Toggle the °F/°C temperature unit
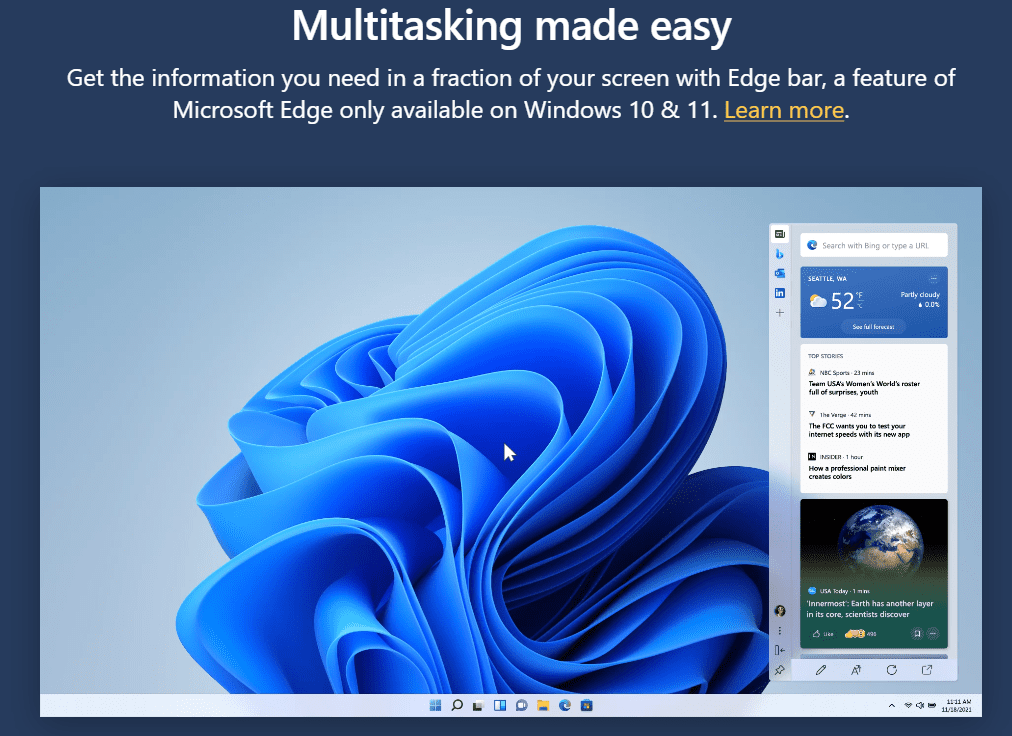The height and width of the screenshot is (736, 1012). 859,300
